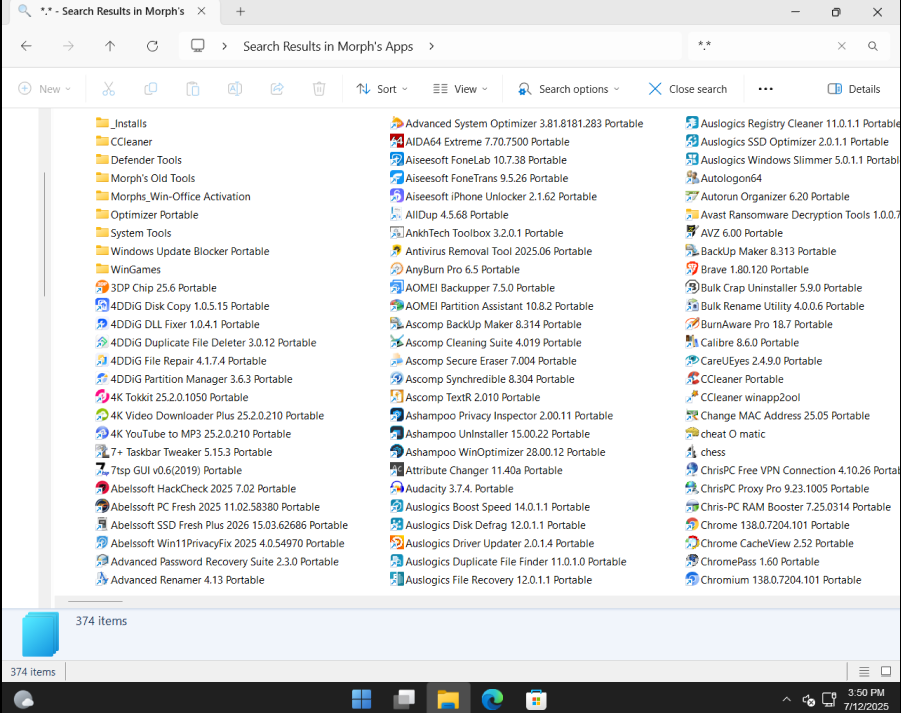Go up one folder level
Screen dimensions: 901x713
pyautogui.click(x=110, y=46)
